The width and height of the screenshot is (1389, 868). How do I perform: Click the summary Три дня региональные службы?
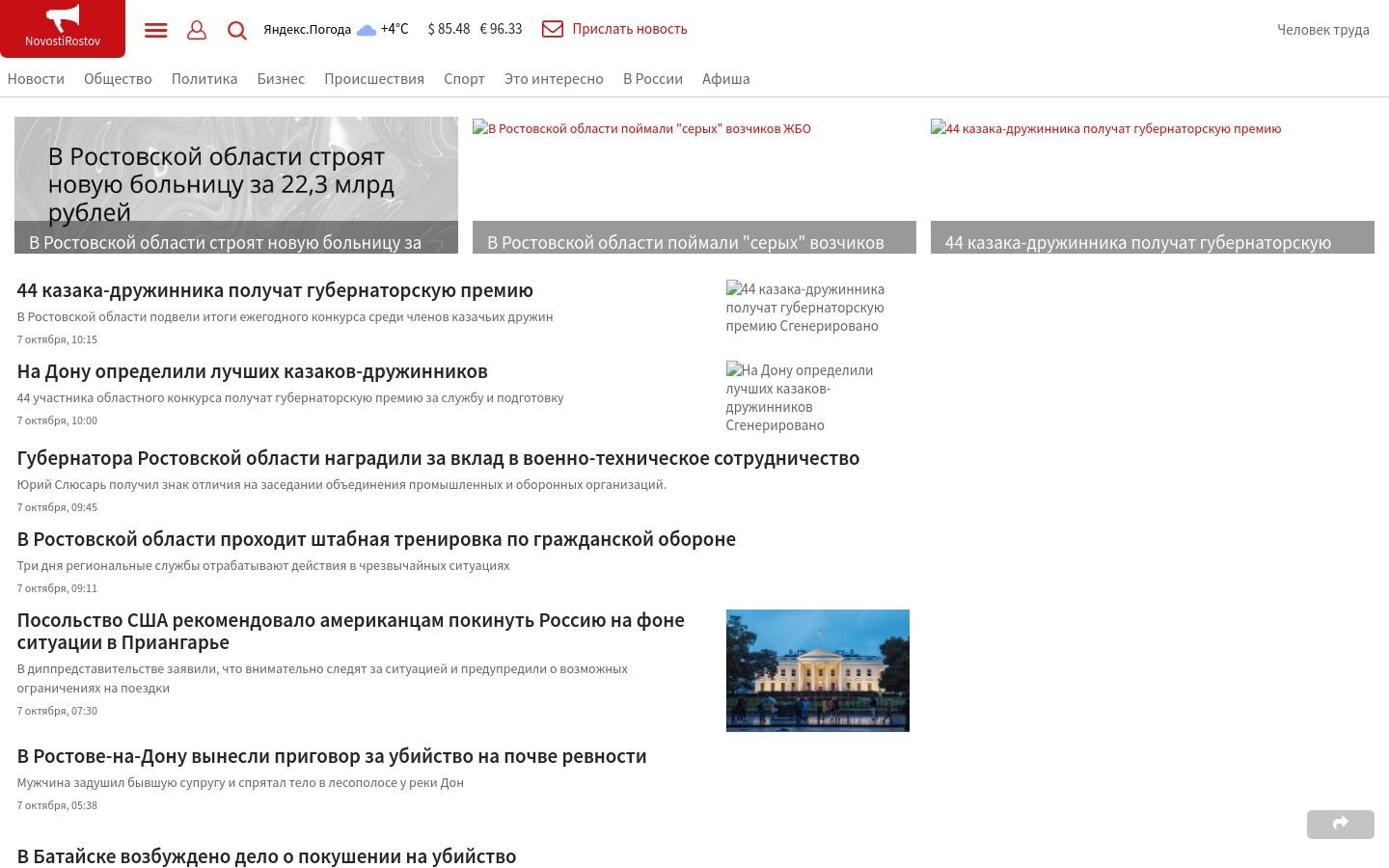[x=263, y=565]
